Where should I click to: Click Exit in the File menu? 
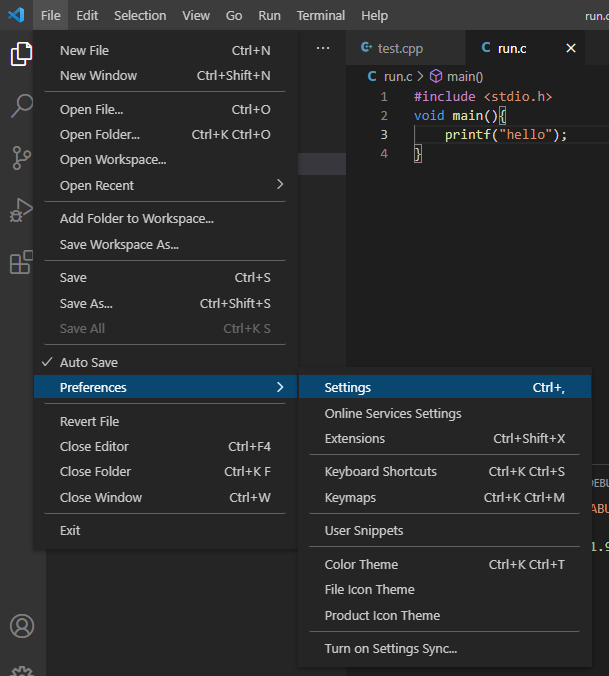click(x=166, y=530)
